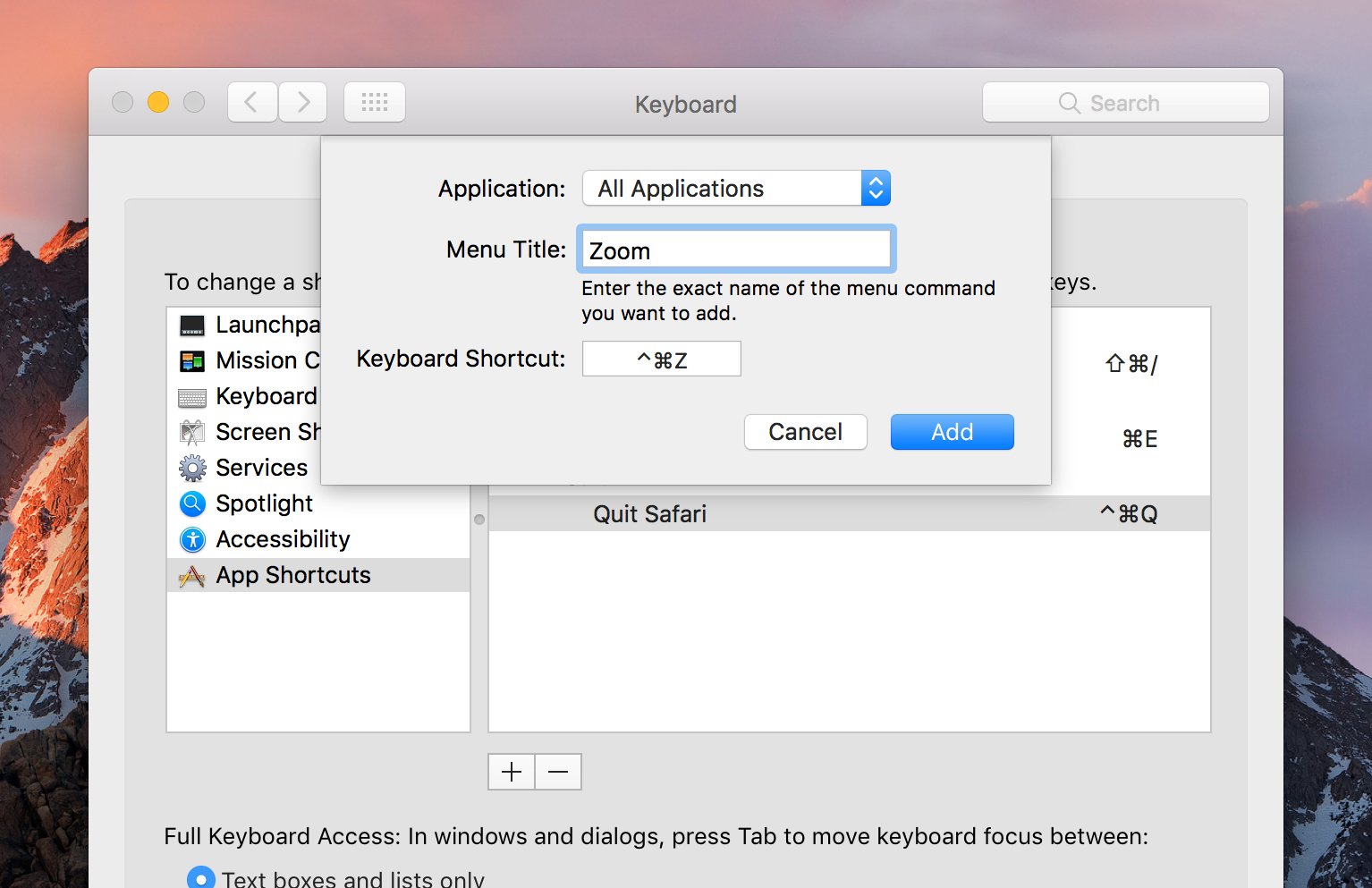
Task: Click the Keyboard Shortcut field
Action: coord(660,359)
